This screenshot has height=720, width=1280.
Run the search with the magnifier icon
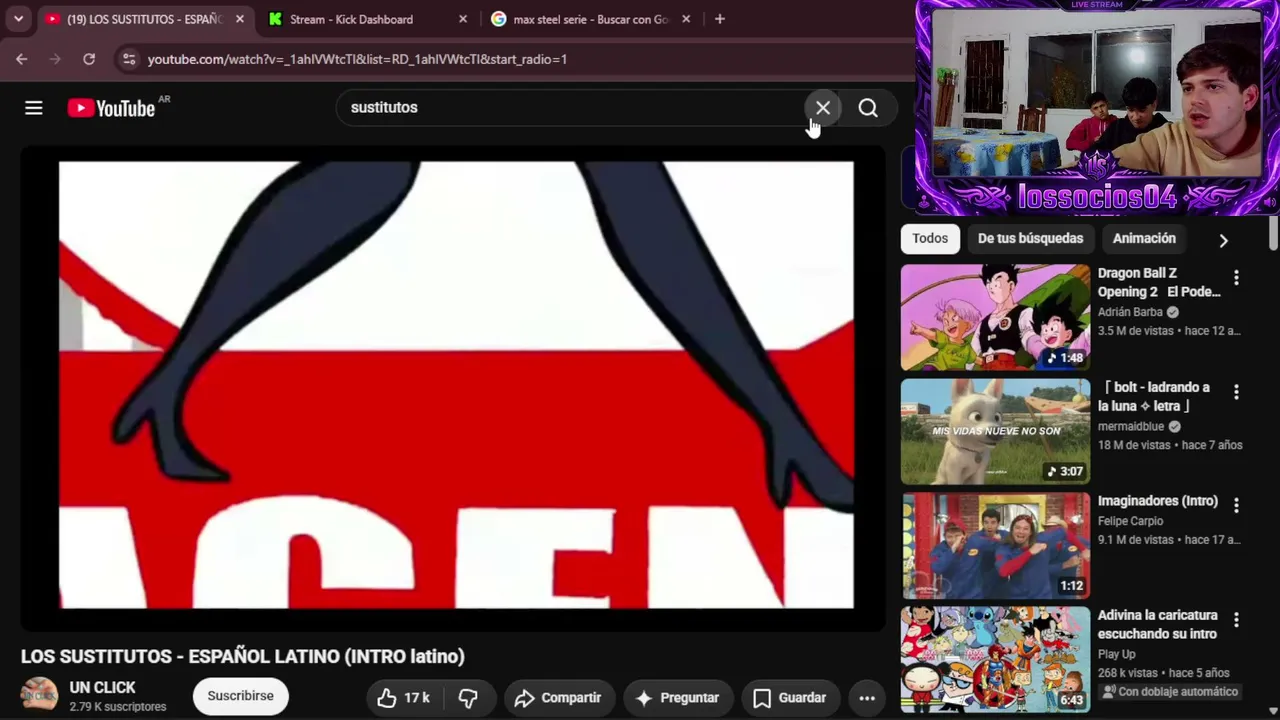[x=868, y=108]
